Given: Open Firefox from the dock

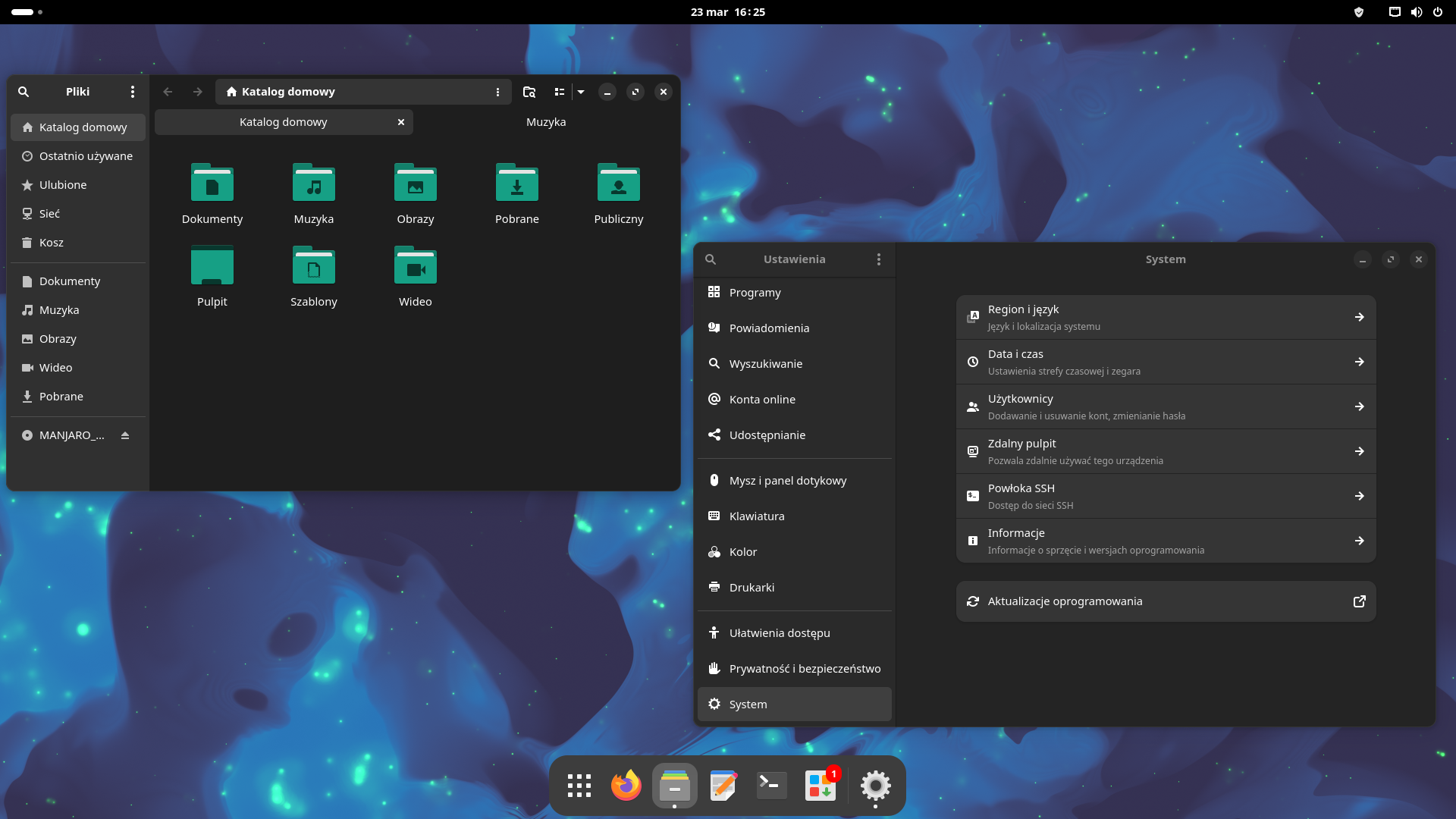Looking at the screenshot, I should coord(626,786).
